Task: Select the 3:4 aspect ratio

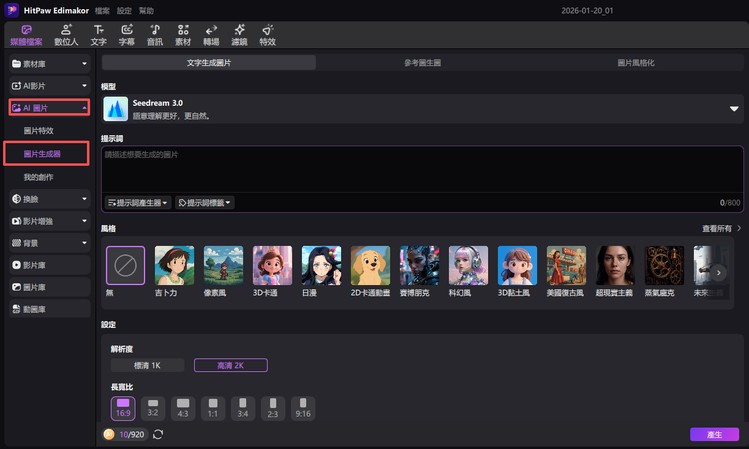Action: coord(243,408)
